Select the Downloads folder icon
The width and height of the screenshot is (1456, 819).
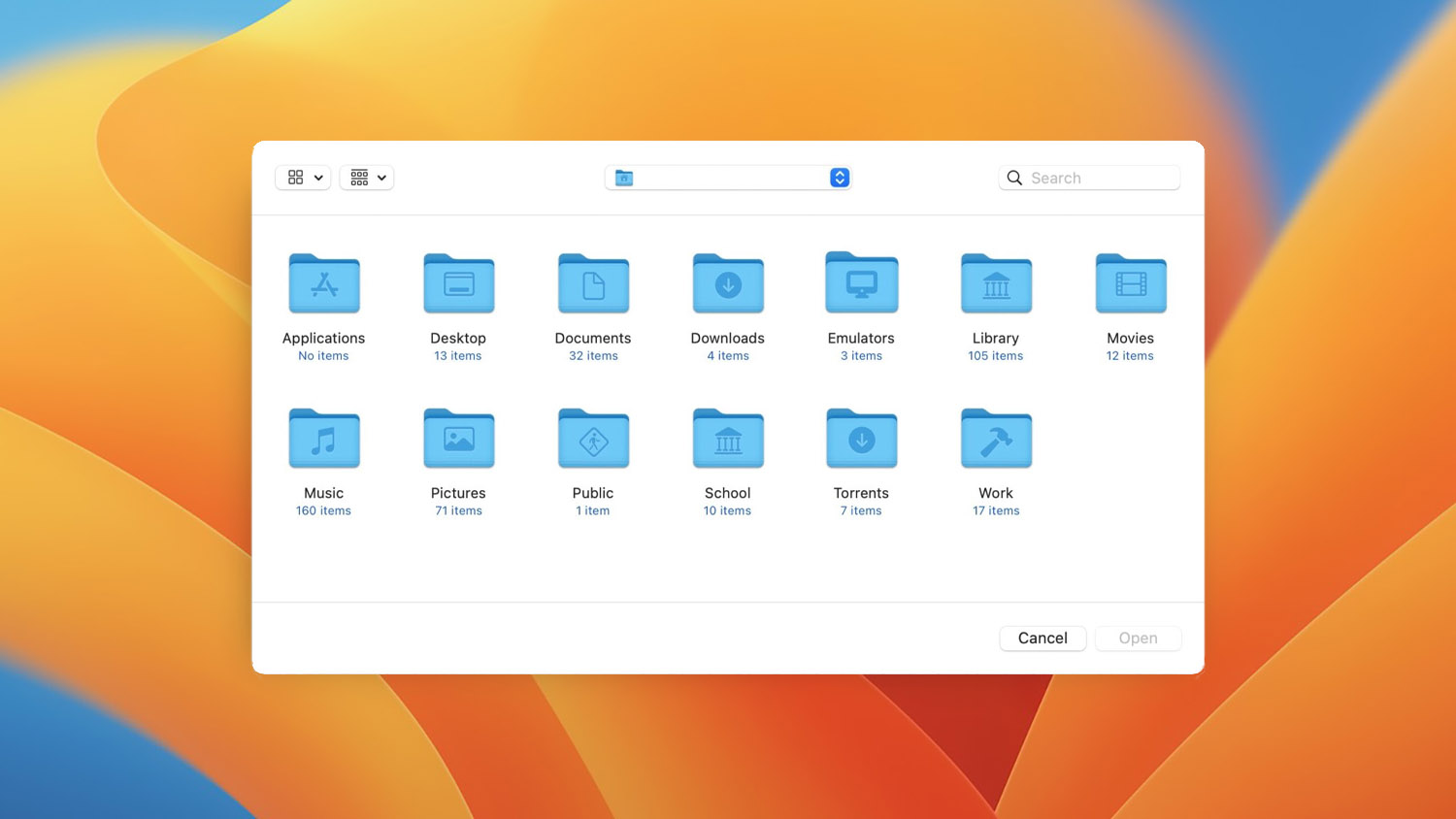[x=728, y=283]
